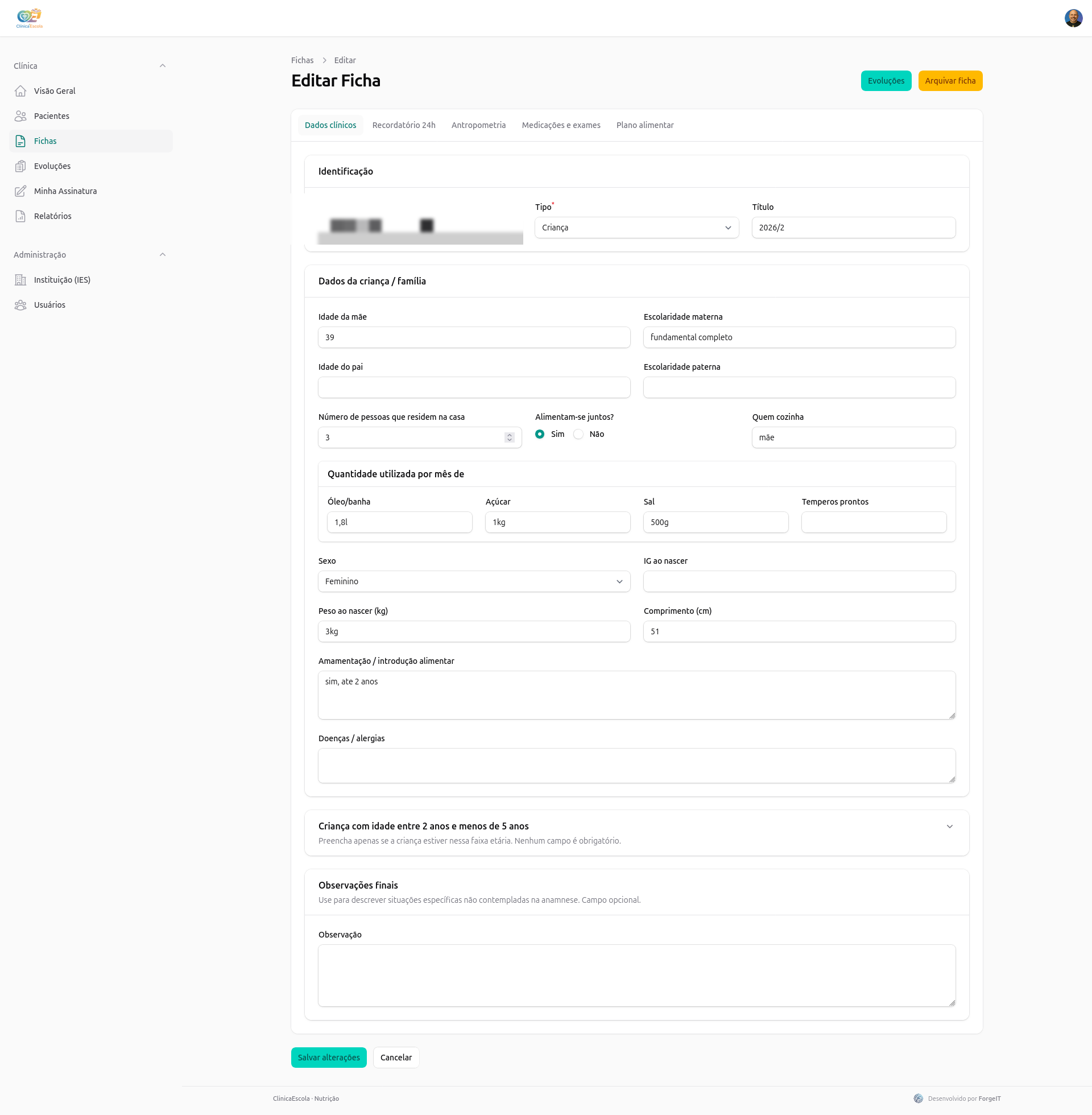
Task: Open the Sexo dropdown showing Feminino
Action: 474,581
